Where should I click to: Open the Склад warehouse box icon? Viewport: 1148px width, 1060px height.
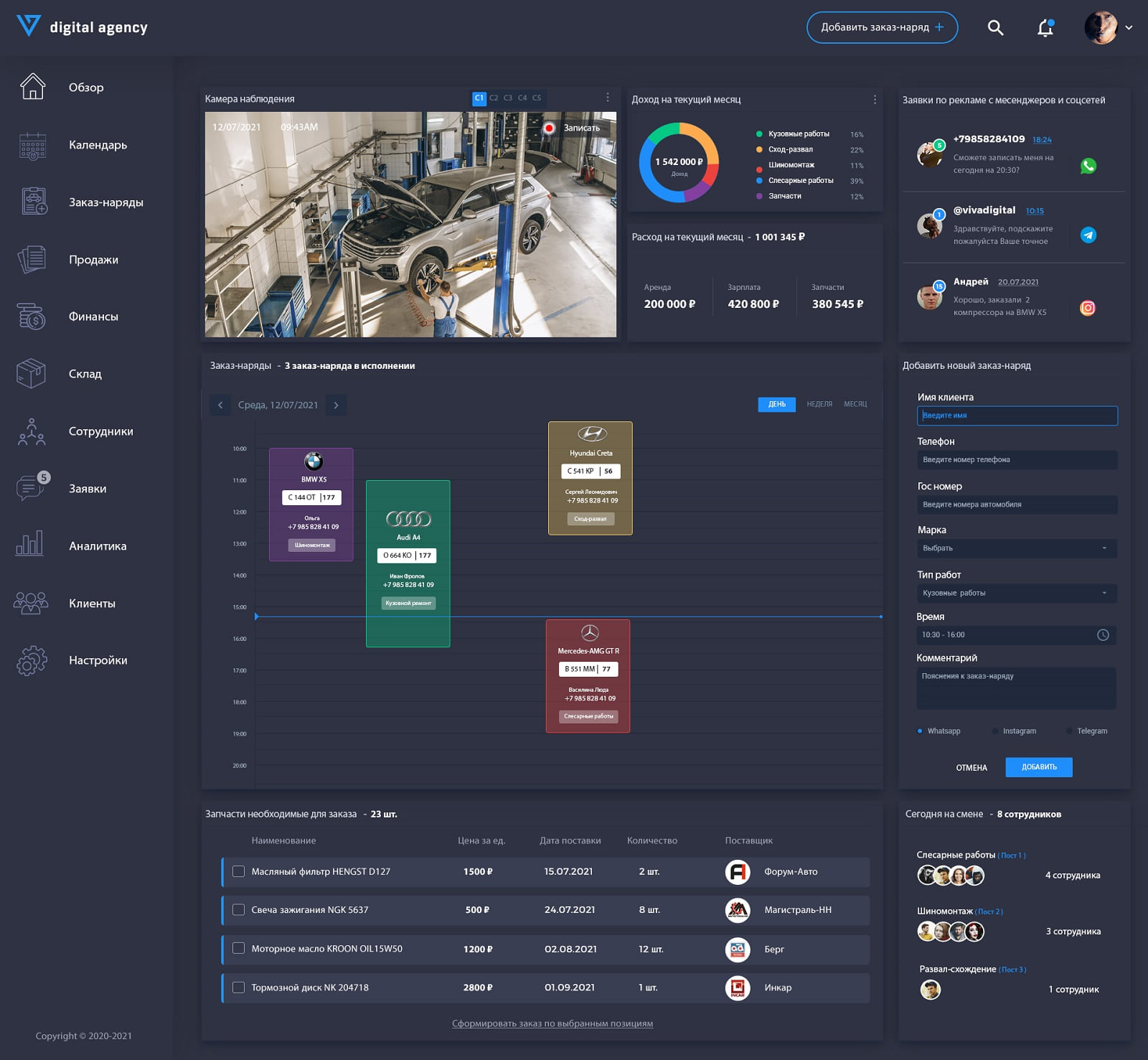coord(32,374)
